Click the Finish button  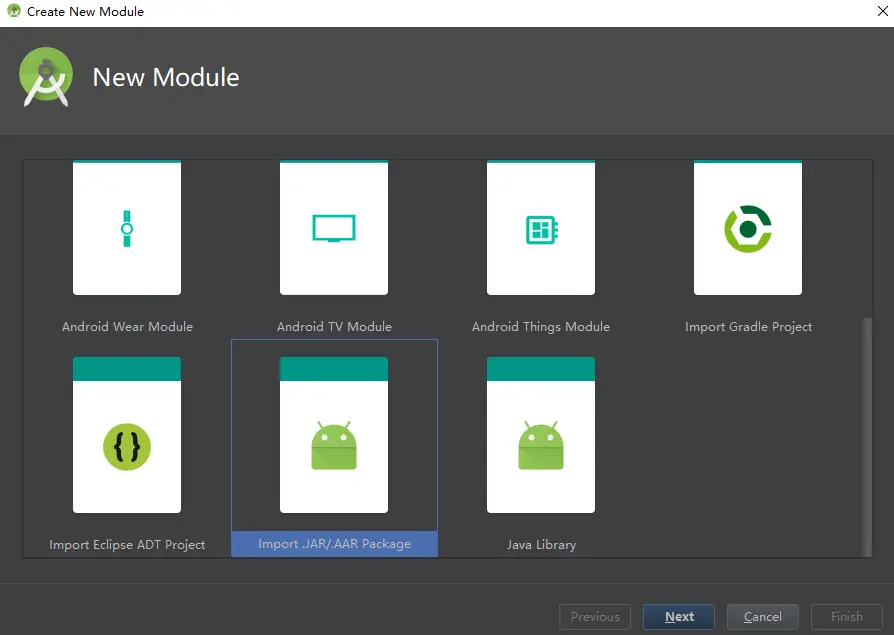847,617
